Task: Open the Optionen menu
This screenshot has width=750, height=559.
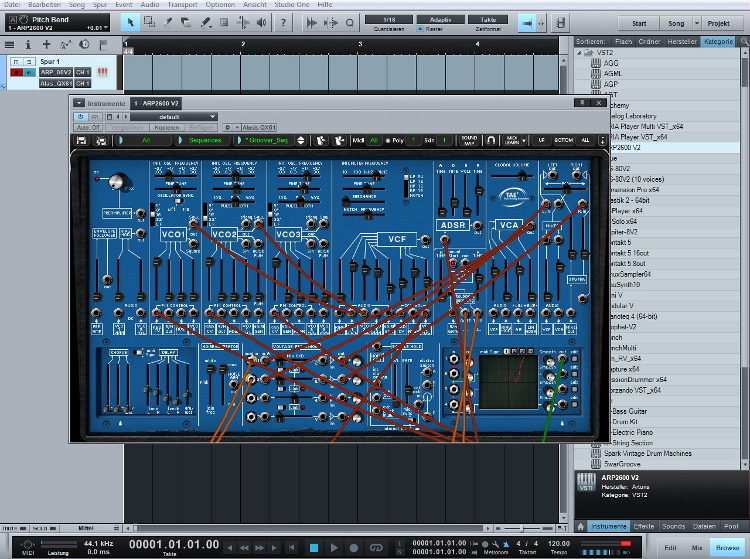Action: pos(220,4)
